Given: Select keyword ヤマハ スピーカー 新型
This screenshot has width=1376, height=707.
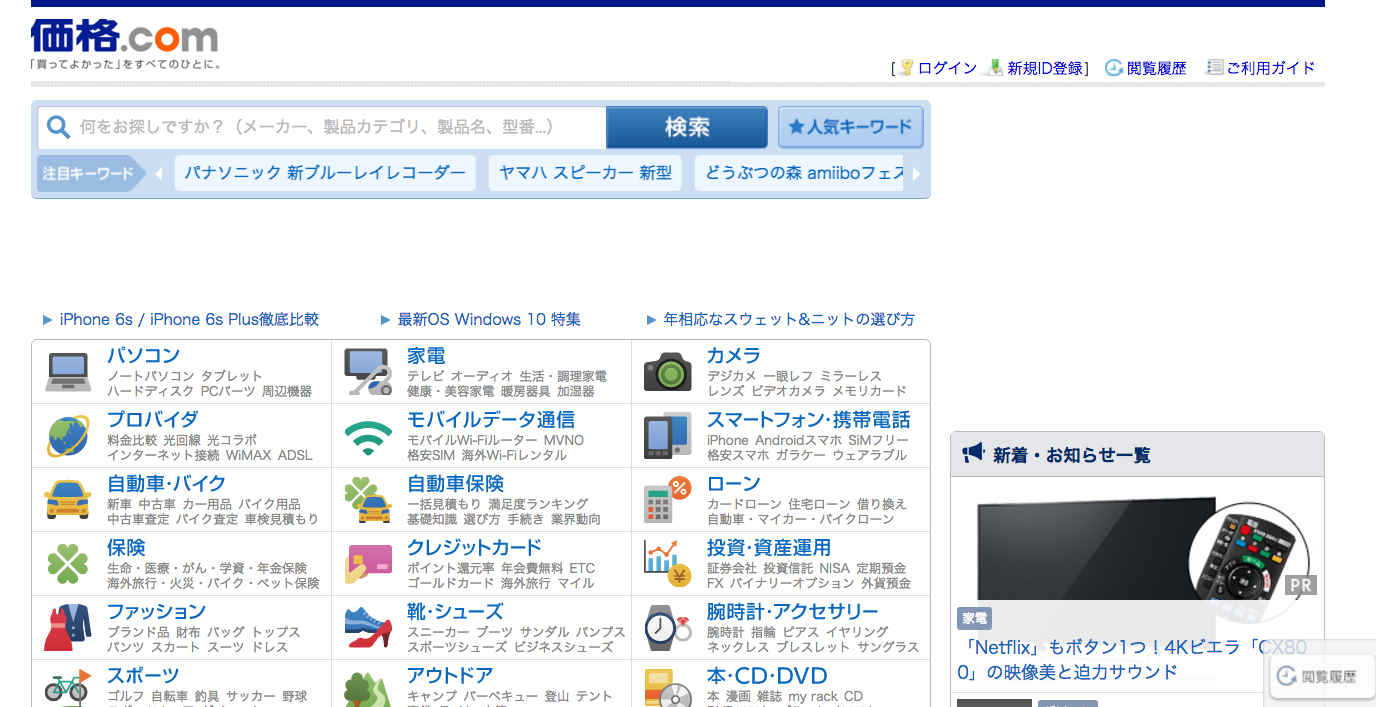Looking at the screenshot, I should tap(586, 173).
